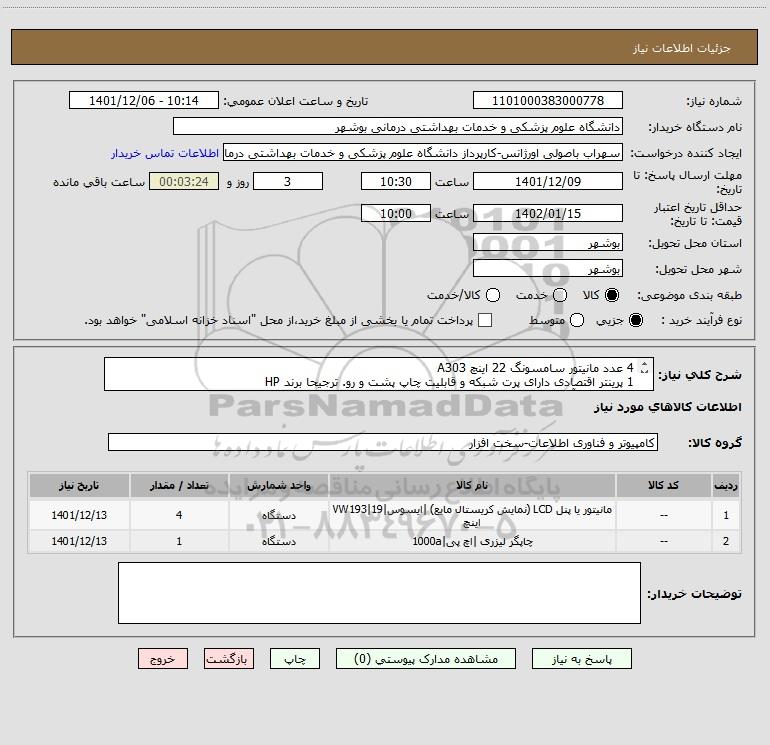Click the گروه کالا field

click(x=382, y=442)
